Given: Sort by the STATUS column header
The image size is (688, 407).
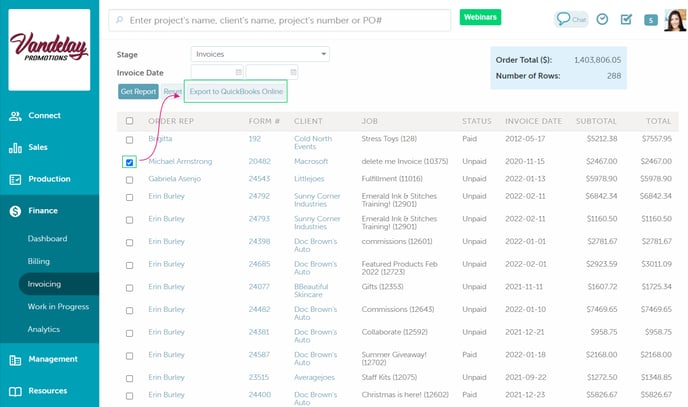Looking at the screenshot, I should (x=477, y=121).
